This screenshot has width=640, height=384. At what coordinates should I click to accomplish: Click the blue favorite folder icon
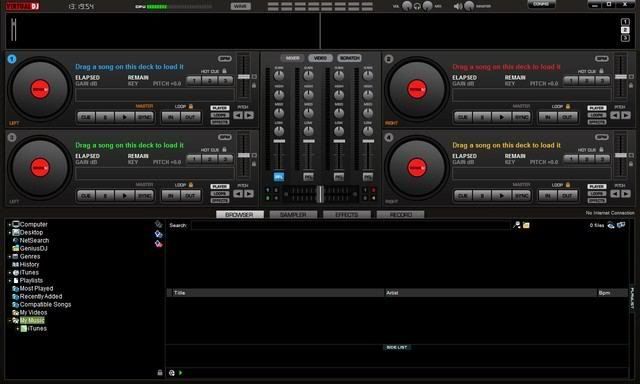(x=158, y=234)
